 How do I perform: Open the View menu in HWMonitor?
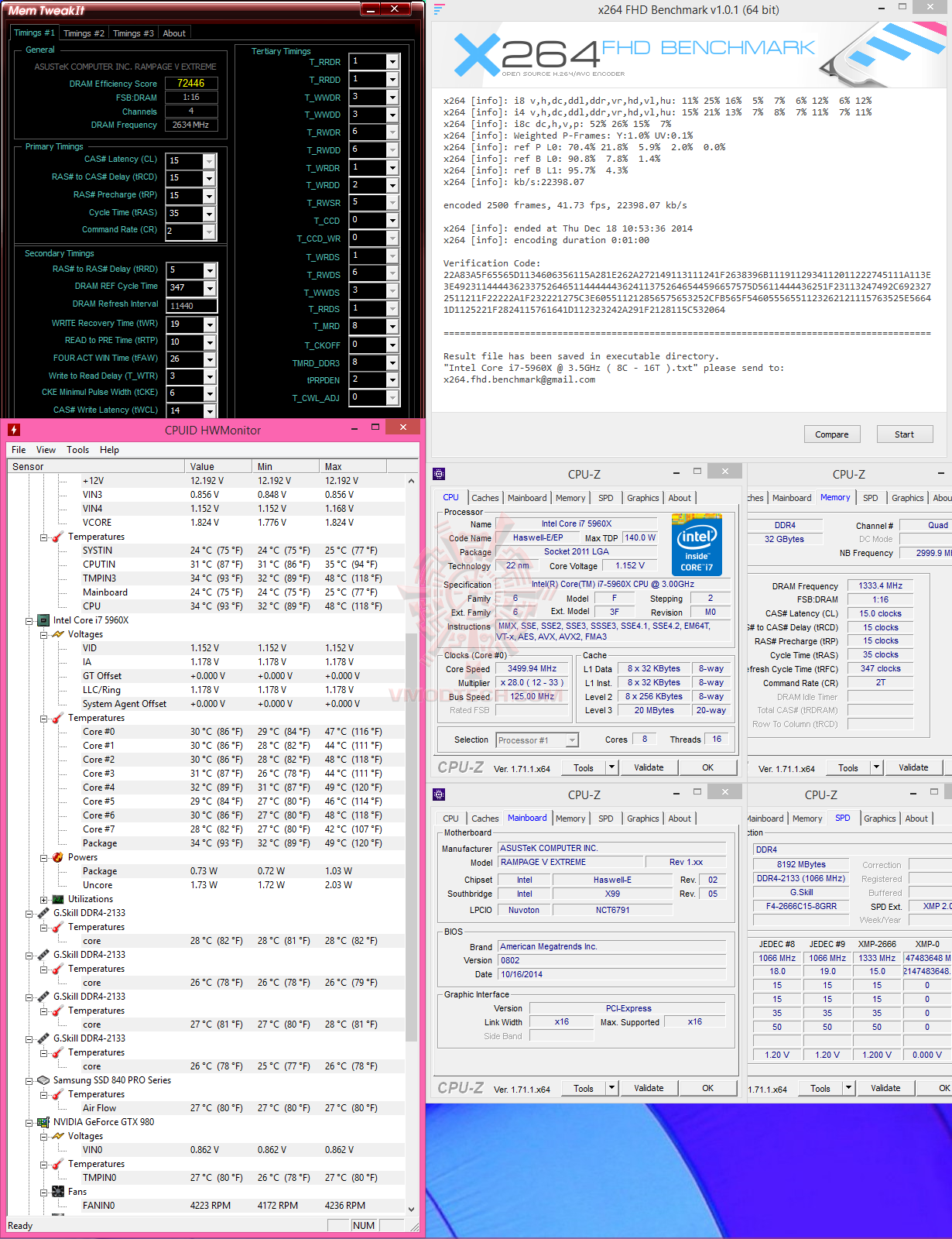pyautogui.click(x=46, y=450)
